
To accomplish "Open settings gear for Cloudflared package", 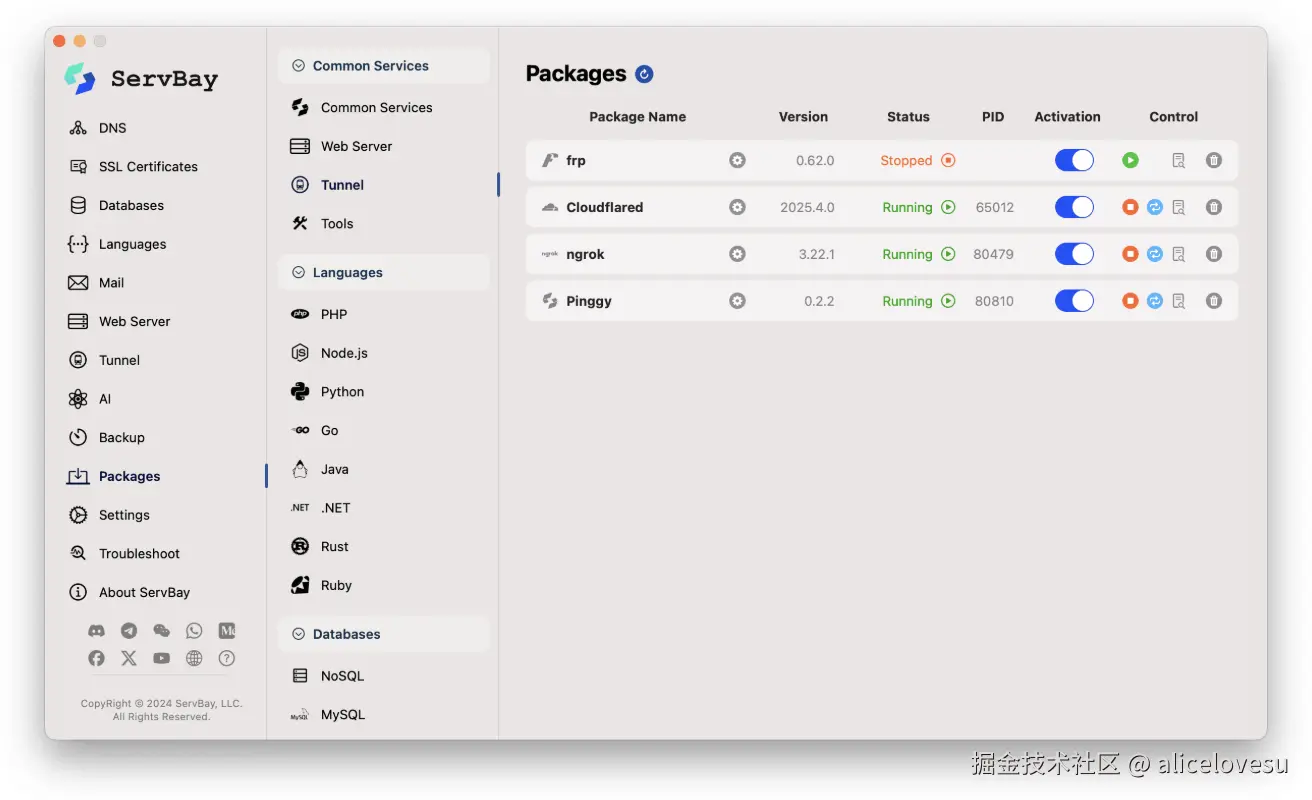I will (x=737, y=207).
